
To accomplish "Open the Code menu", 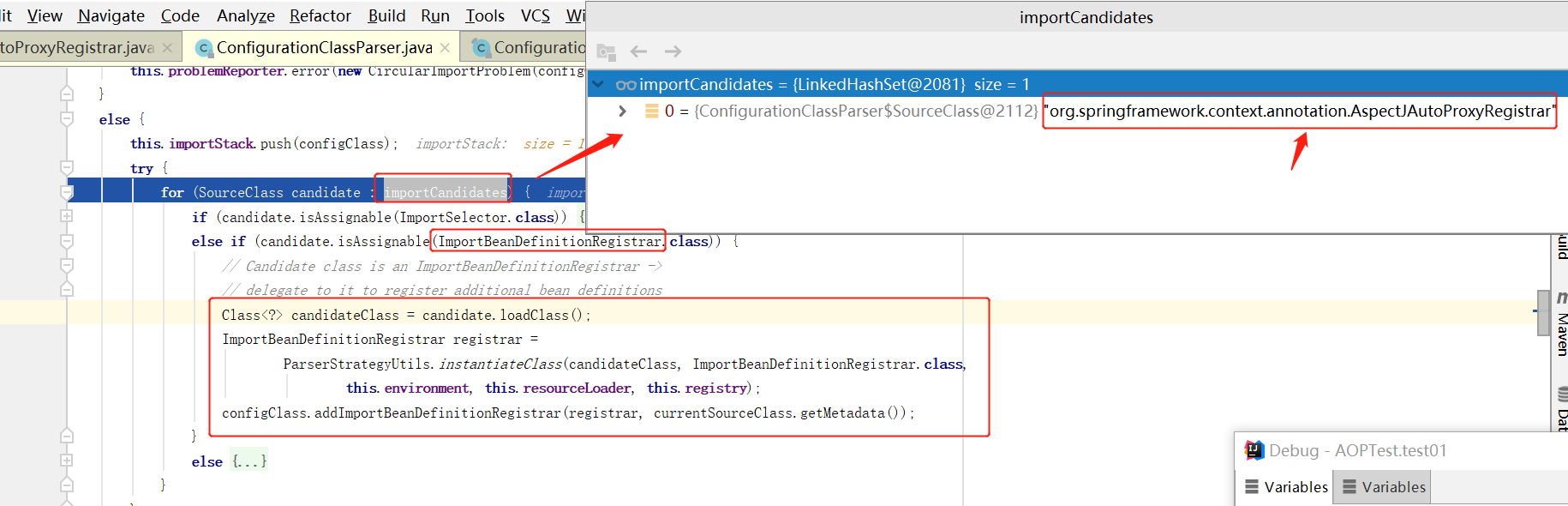I will 180,15.
